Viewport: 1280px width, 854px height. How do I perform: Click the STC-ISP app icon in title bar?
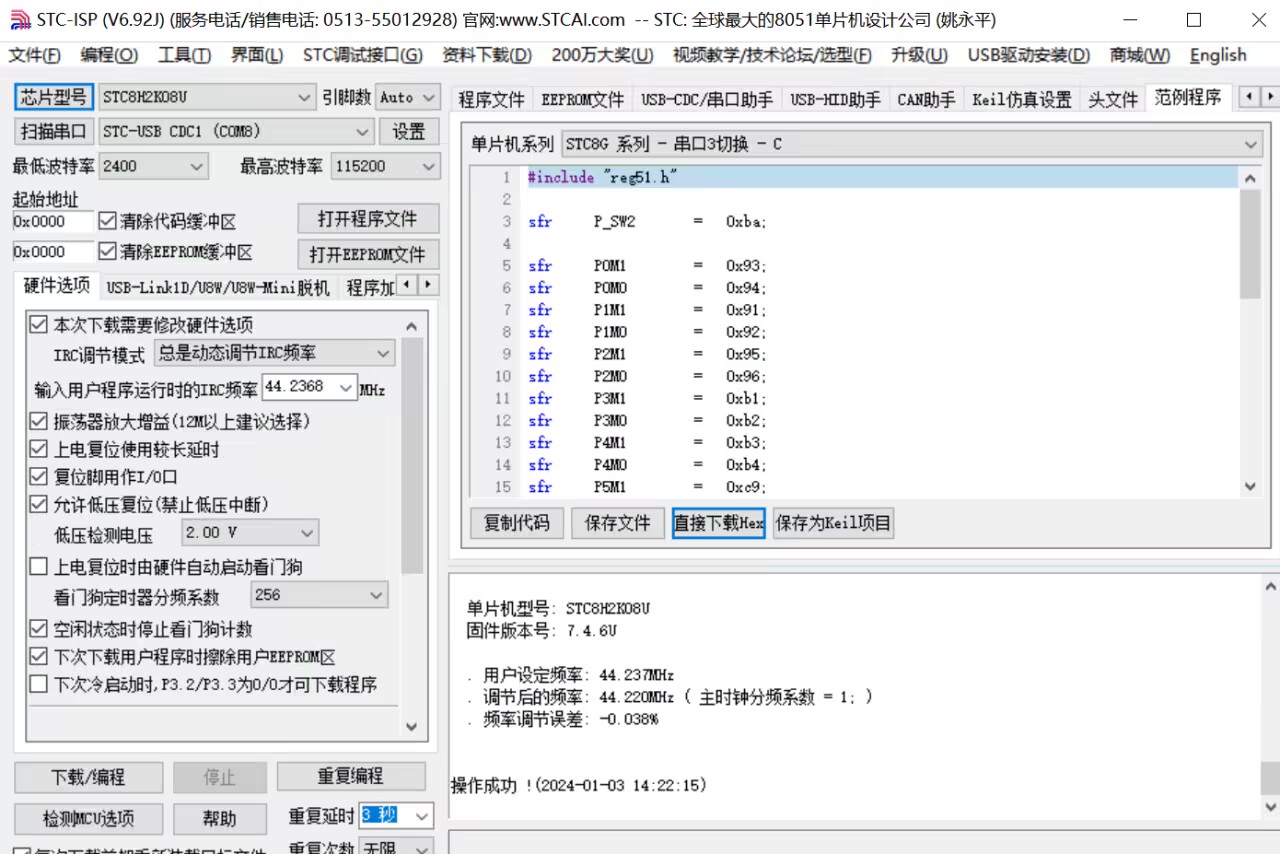19,19
